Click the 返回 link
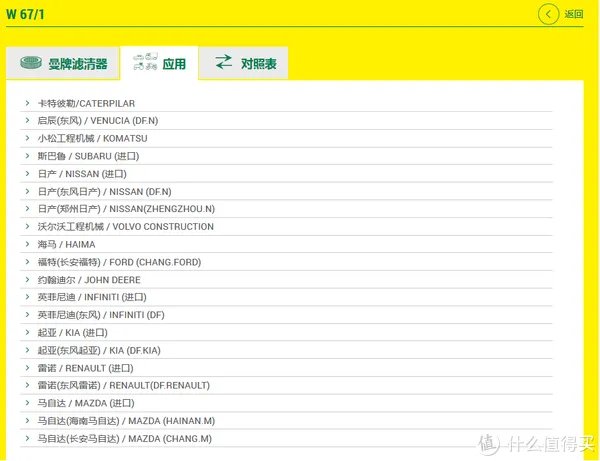Image resolution: width=600 pixels, height=461 pixels. click(x=574, y=14)
